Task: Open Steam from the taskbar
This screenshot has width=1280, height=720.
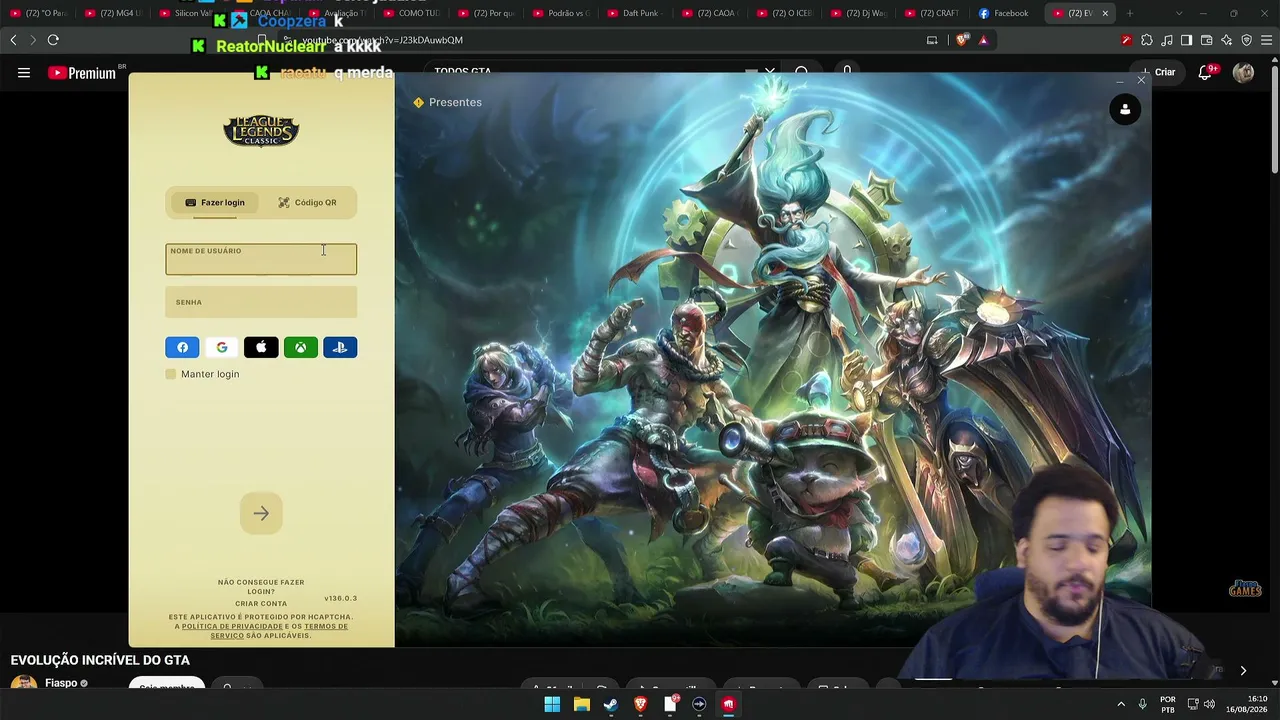Action: coord(611,704)
